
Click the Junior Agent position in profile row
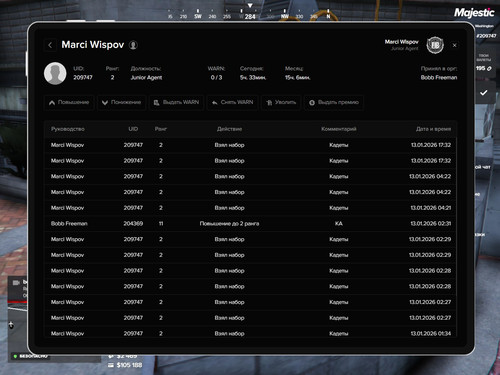[x=146, y=78]
